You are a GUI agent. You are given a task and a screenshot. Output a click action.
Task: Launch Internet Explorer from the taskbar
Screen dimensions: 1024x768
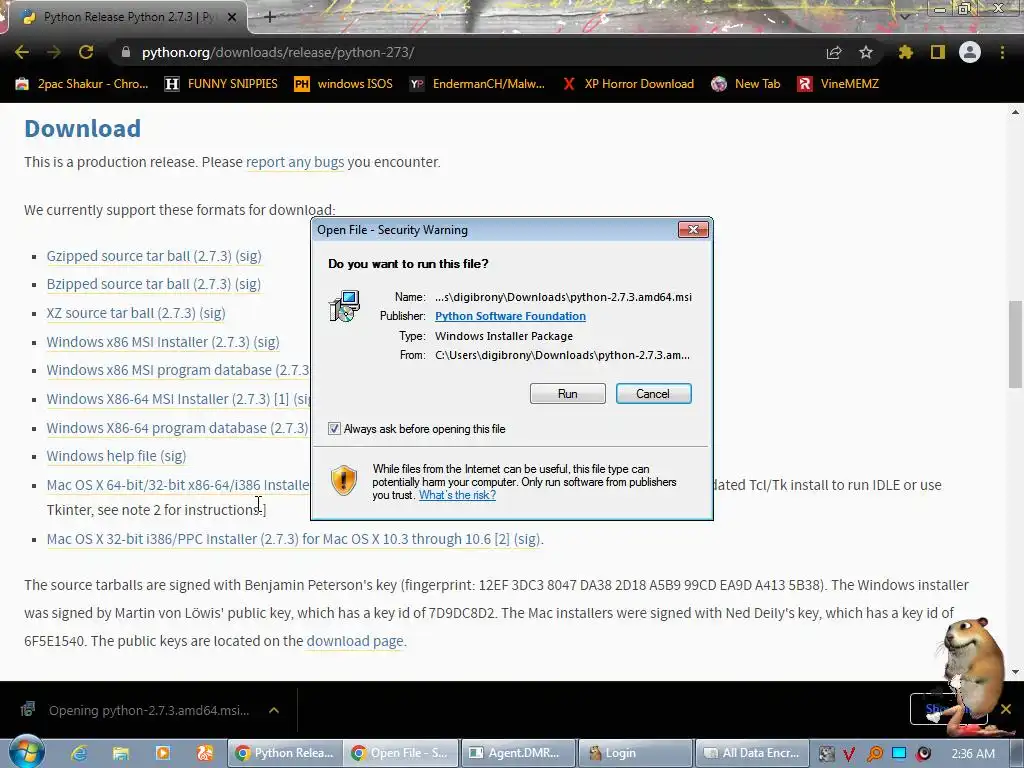pos(79,753)
